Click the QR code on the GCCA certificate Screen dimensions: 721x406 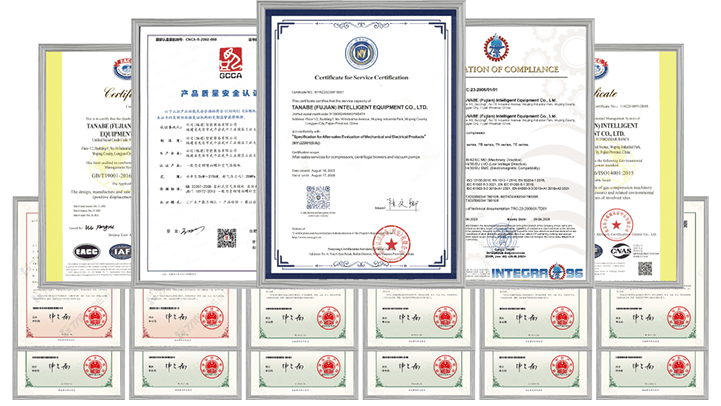tap(228, 238)
